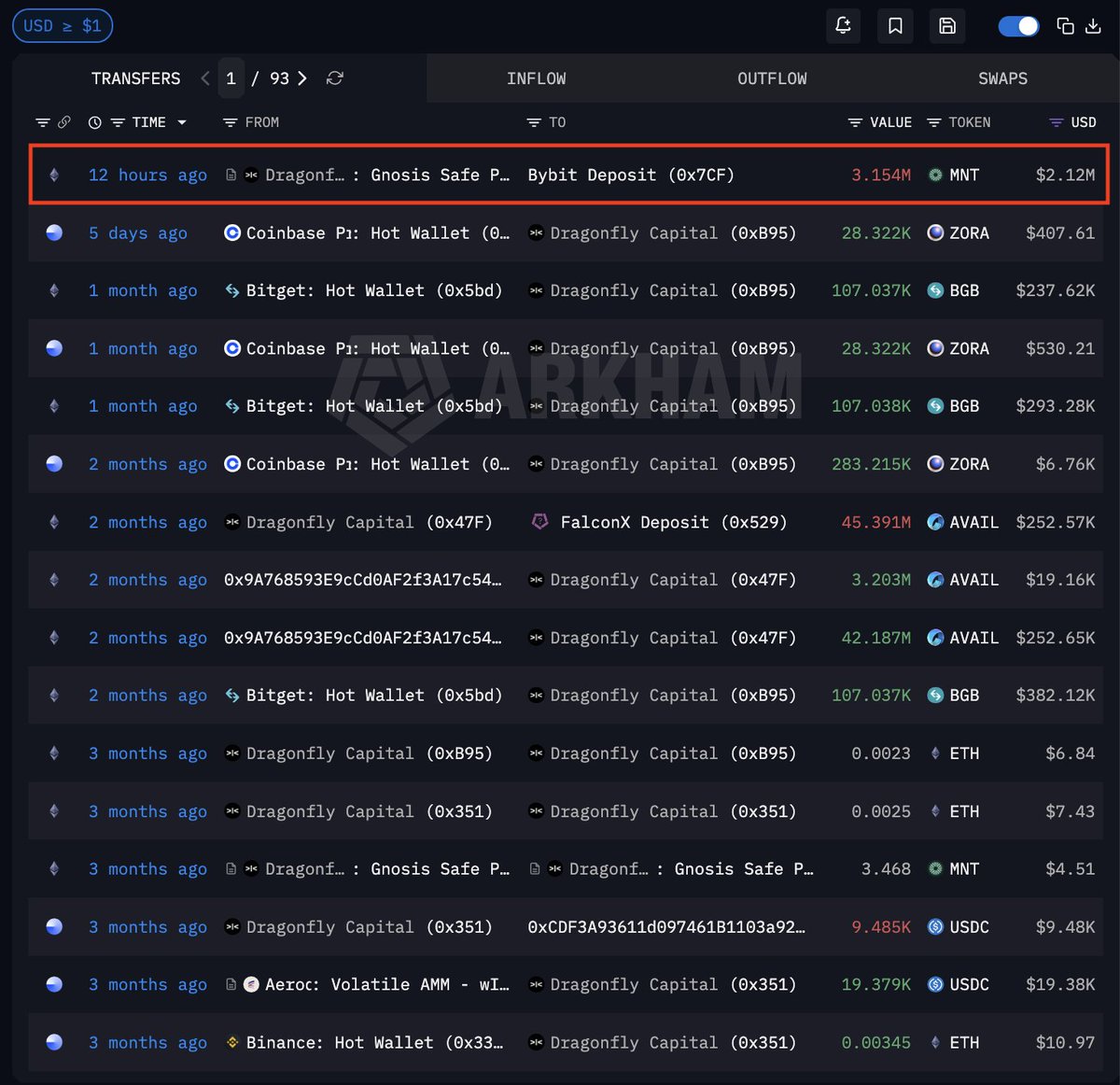The height and width of the screenshot is (1085, 1120).
Task: Open the FROM column filter
Action: (x=231, y=122)
